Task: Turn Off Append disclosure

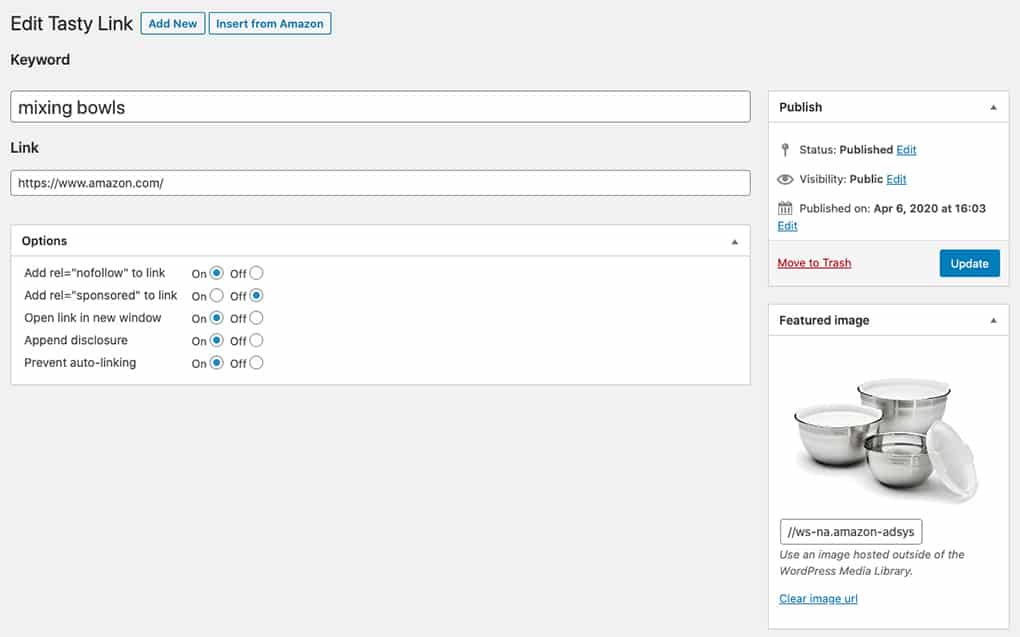Action: click(256, 340)
